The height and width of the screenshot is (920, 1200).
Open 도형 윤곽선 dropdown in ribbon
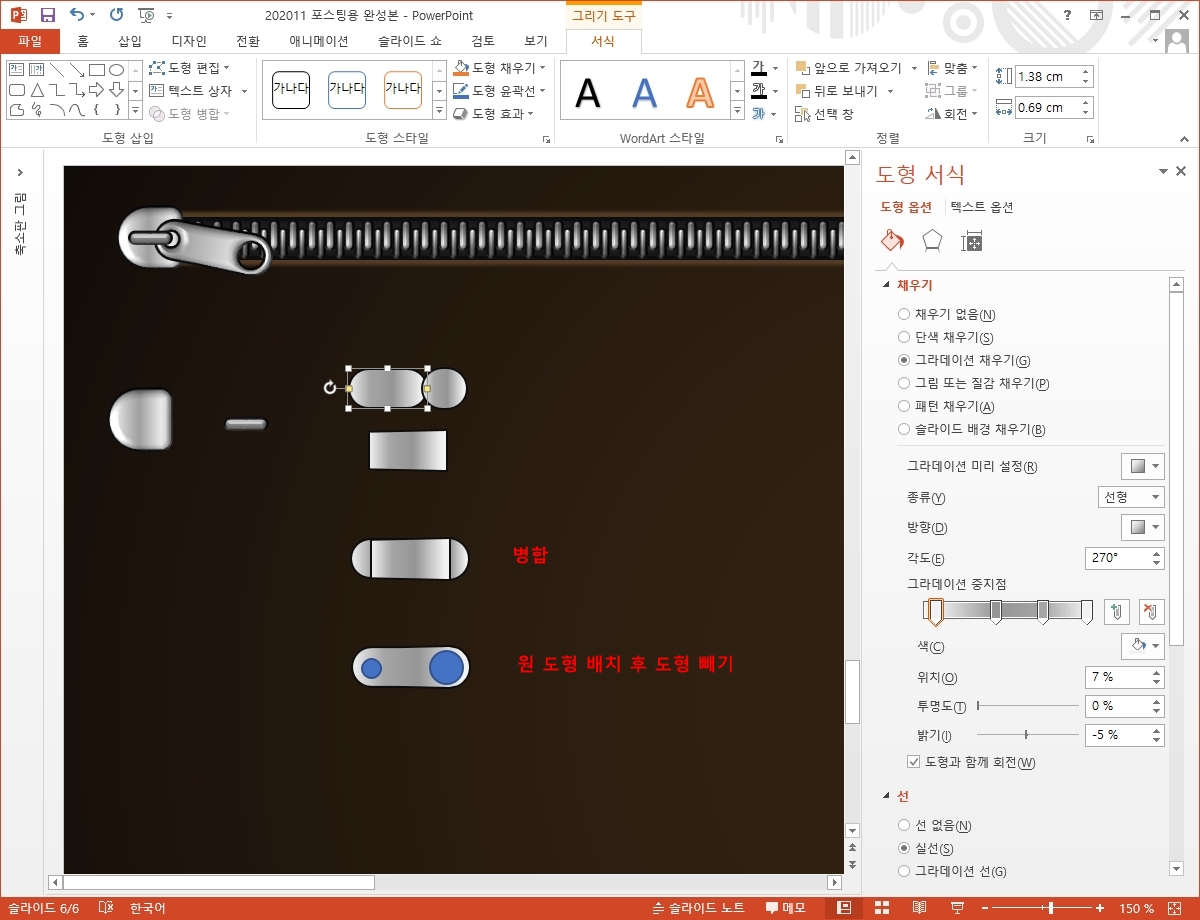pos(500,90)
